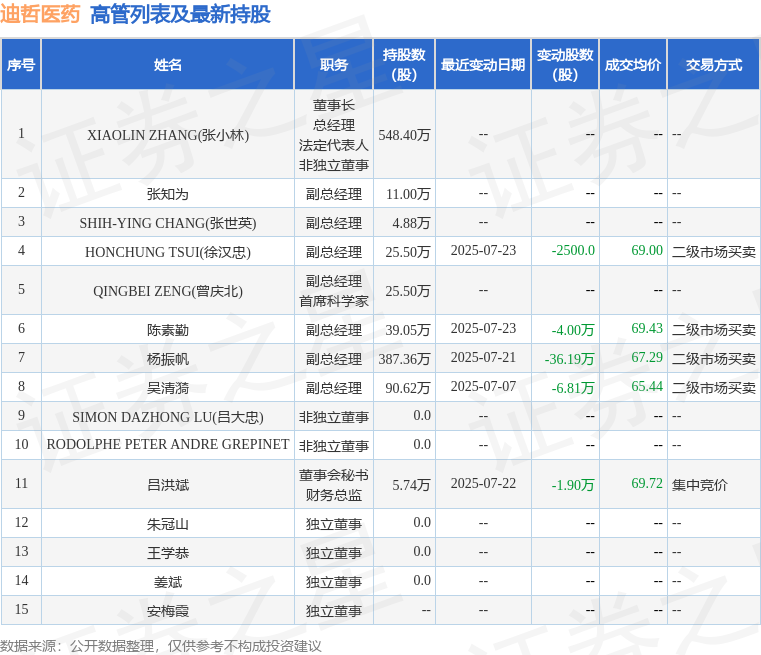The width and height of the screenshot is (761, 655).
Task: Click the 高管列表及最新持股 heading
Action: click(180, 14)
